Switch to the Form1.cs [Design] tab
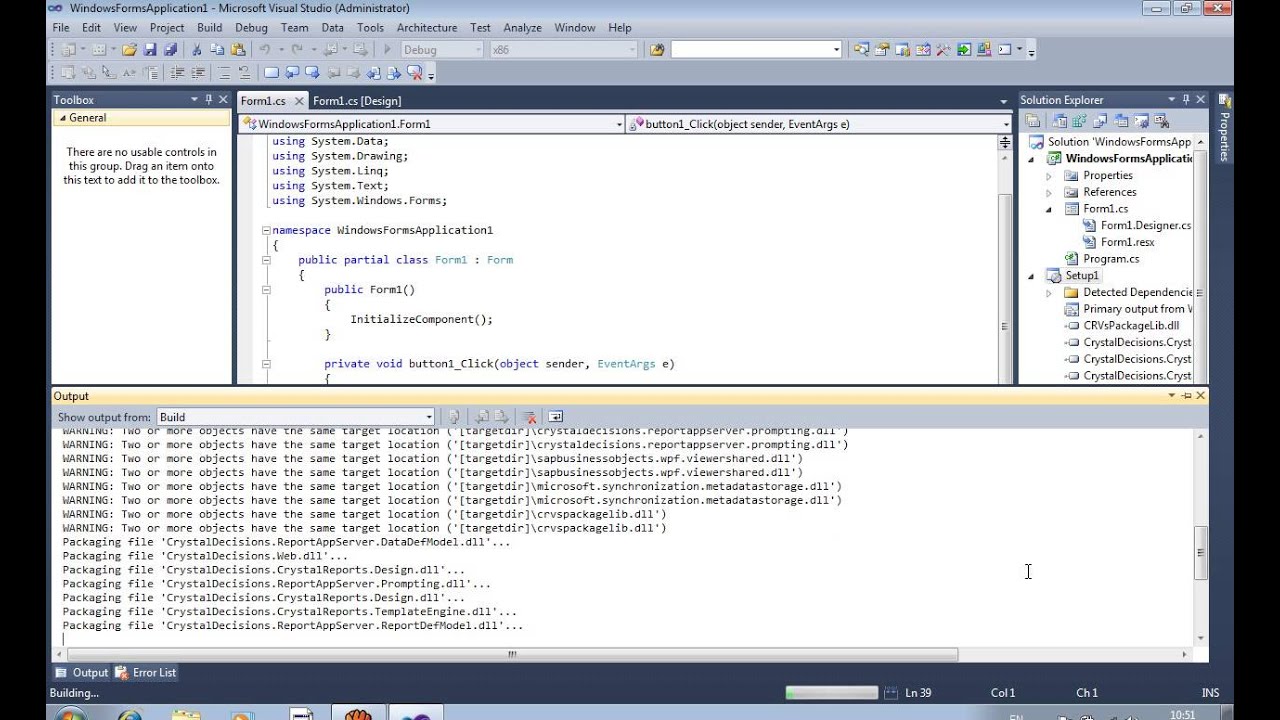This screenshot has width=1280, height=720. click(357, 101)
